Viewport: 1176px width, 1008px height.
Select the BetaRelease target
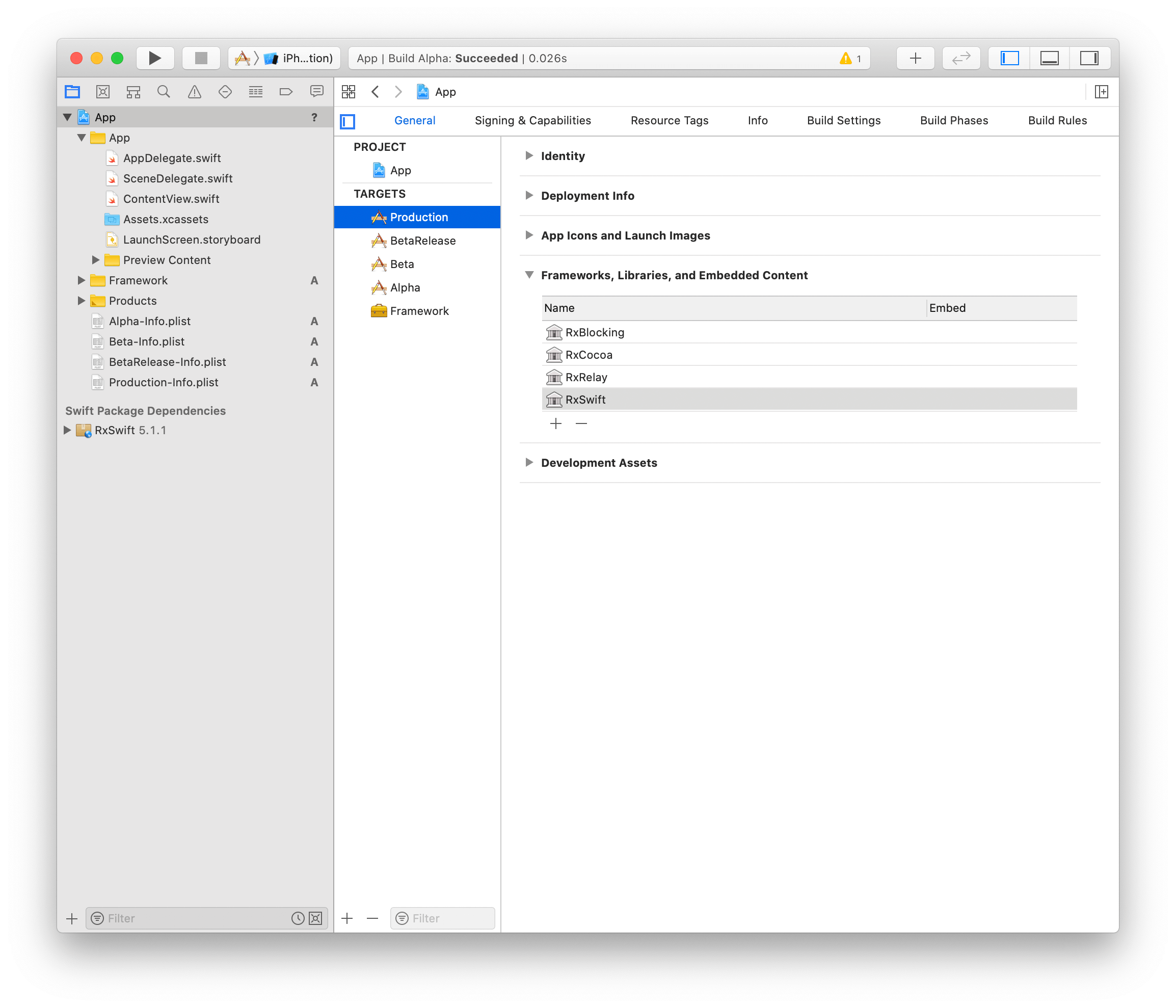417,241
